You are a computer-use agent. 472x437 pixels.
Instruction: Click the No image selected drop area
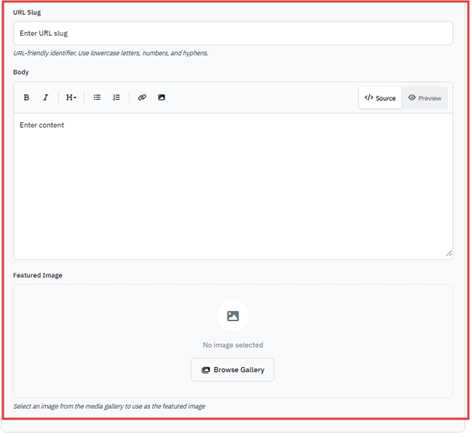point(233,341)
